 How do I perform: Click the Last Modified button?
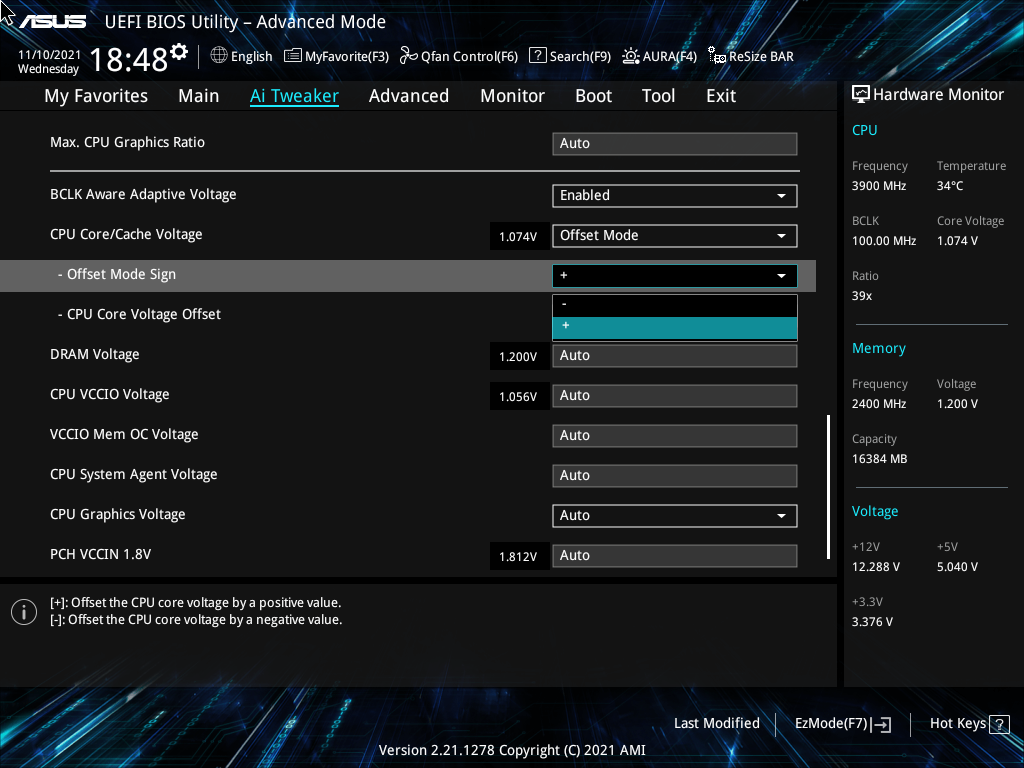tap(716, 724)
